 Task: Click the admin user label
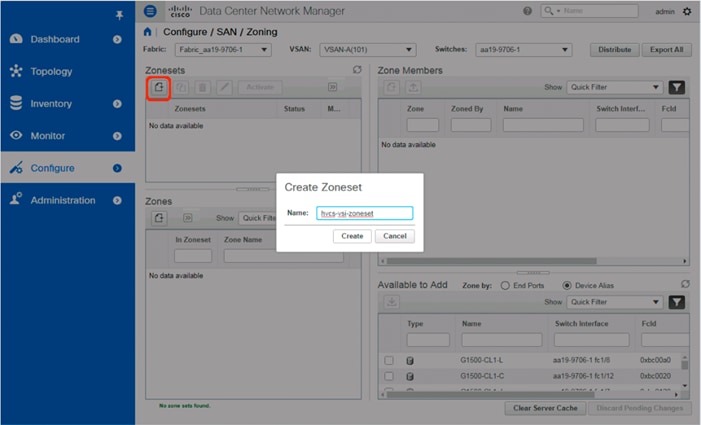tap(665, 12)
